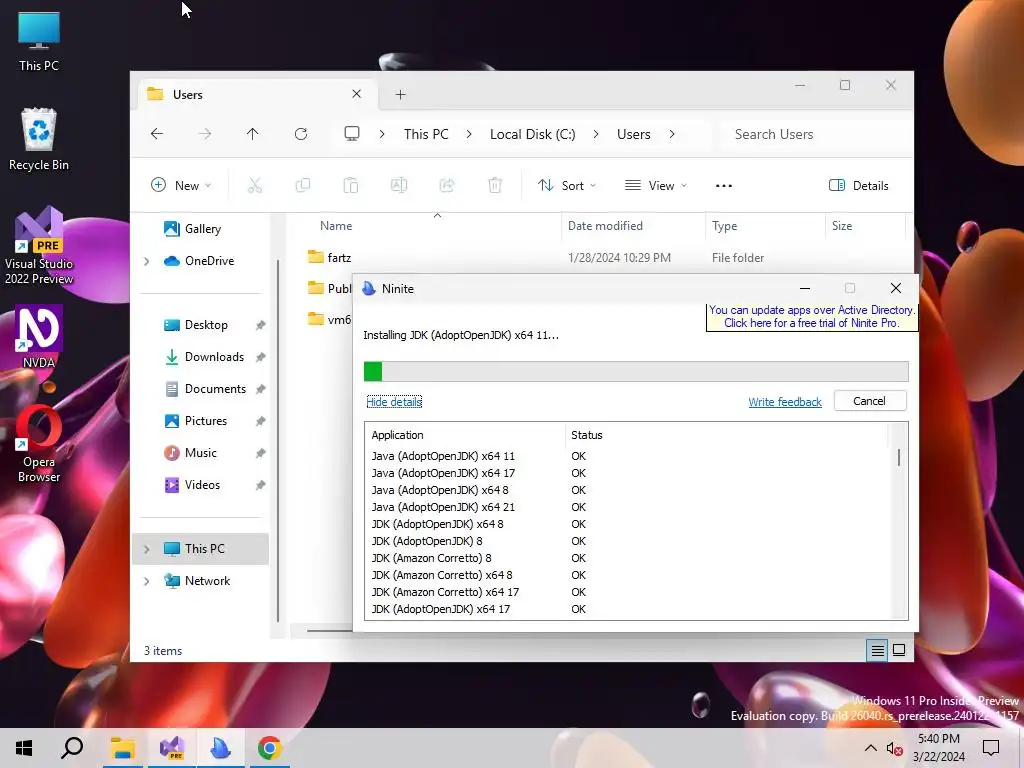Image resolution: width=1024 pixels, height=768 pixels.
Task: Open Gallery in navigation pane
Action: 193,229
